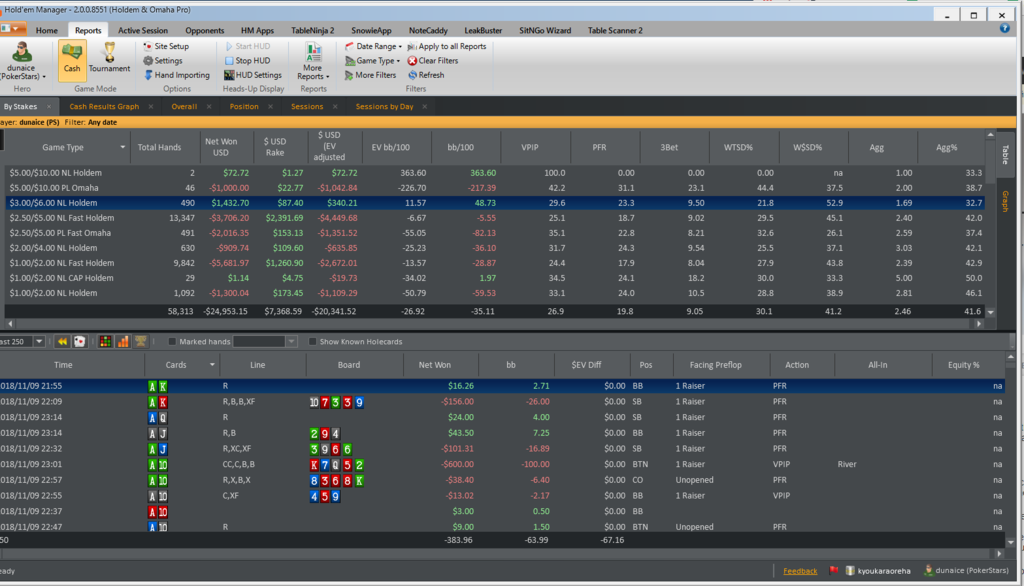
Task: Open the vertical Graph side tab
Action: [x=1005, y=201]
